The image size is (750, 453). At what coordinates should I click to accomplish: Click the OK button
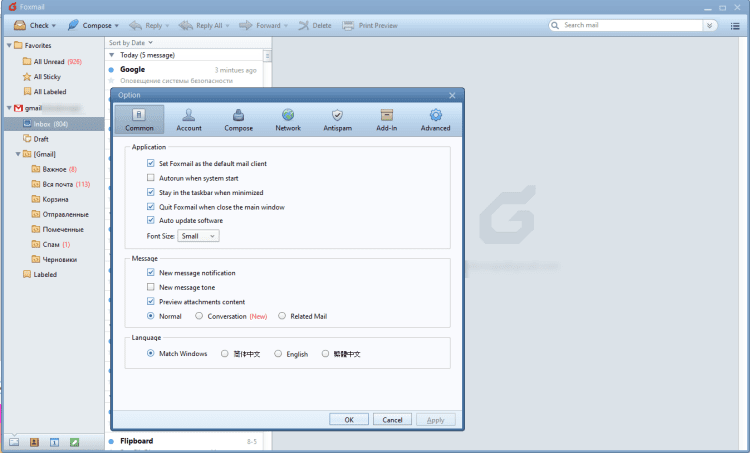click(349, 420)
